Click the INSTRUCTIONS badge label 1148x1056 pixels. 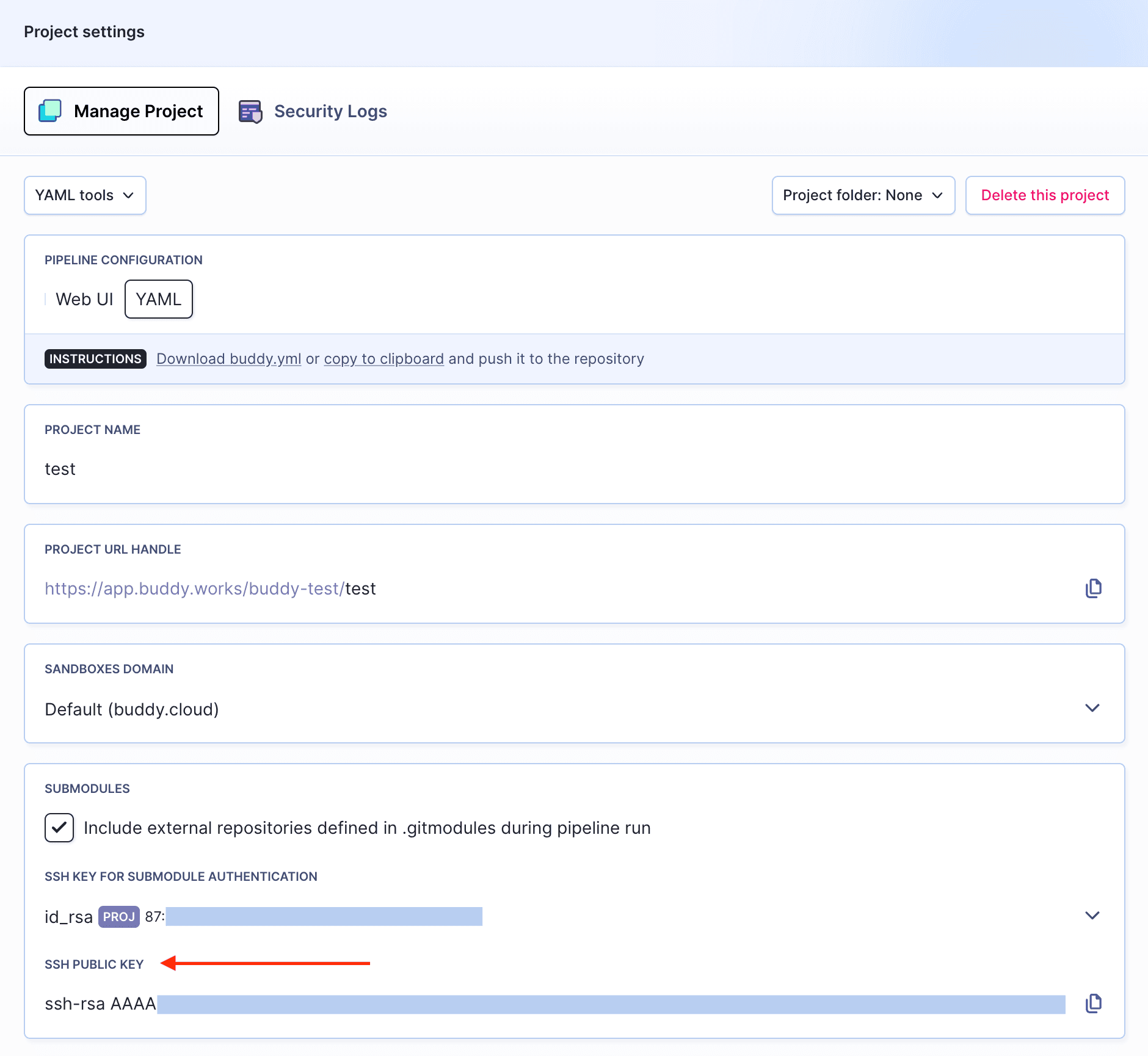point(95,359)
